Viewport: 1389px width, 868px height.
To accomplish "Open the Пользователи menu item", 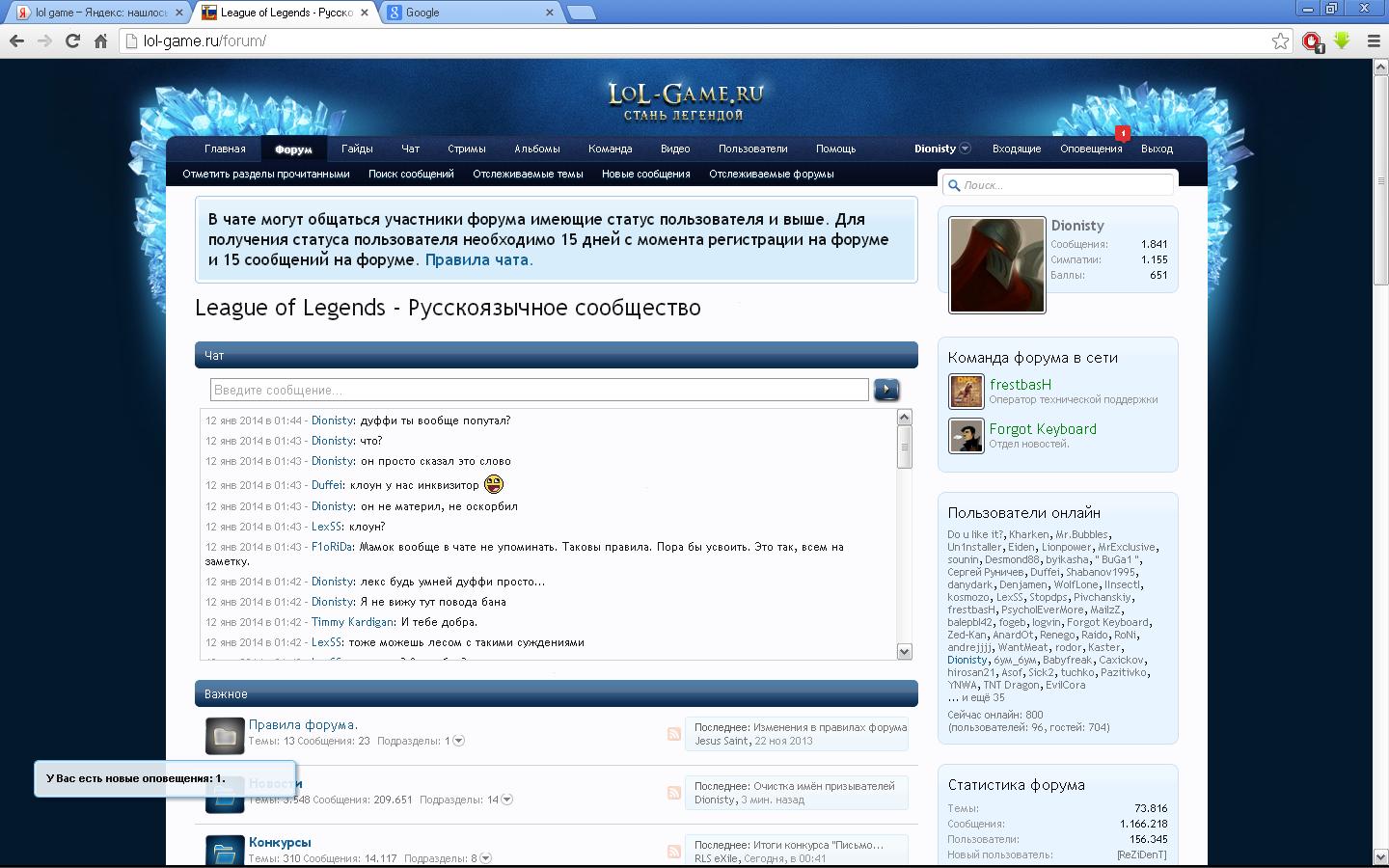I will (753, 149).
